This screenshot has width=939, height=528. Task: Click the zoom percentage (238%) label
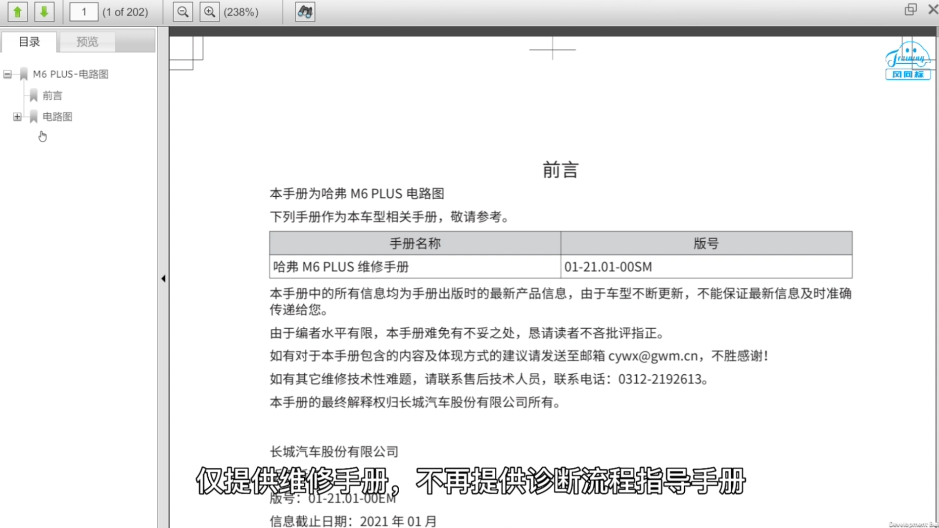[x=241, y=12]
